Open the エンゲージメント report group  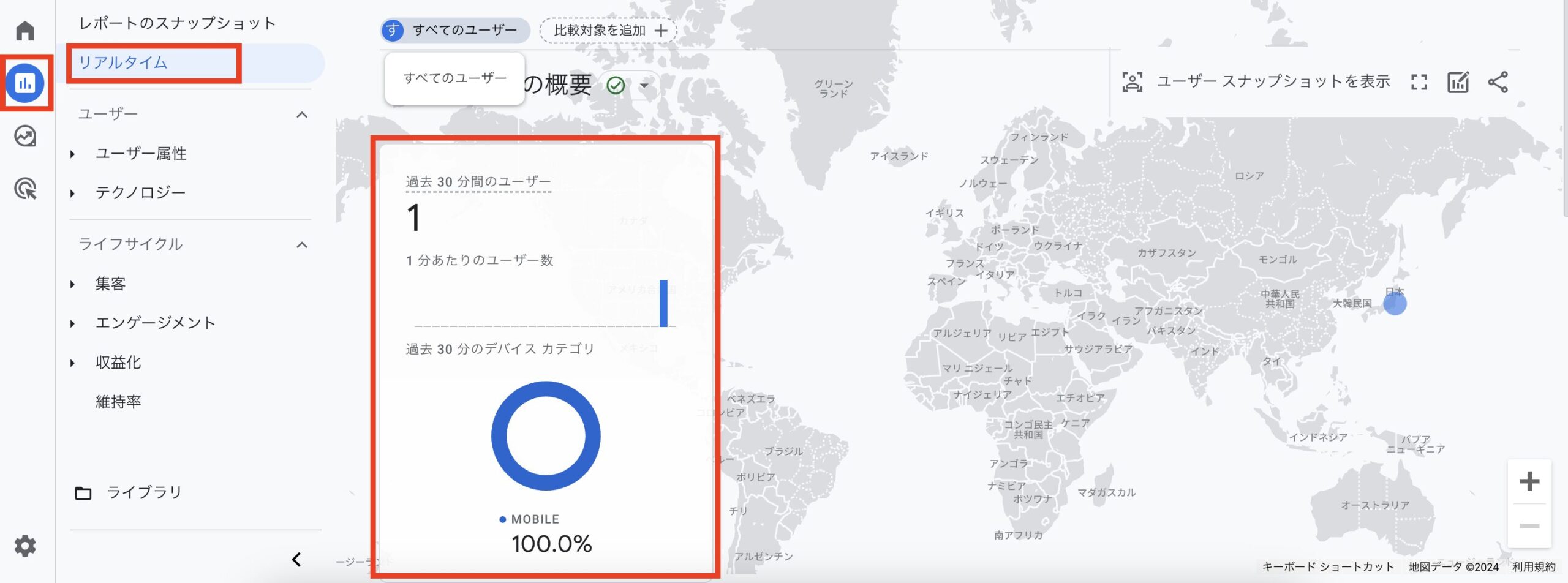(155, 323)
